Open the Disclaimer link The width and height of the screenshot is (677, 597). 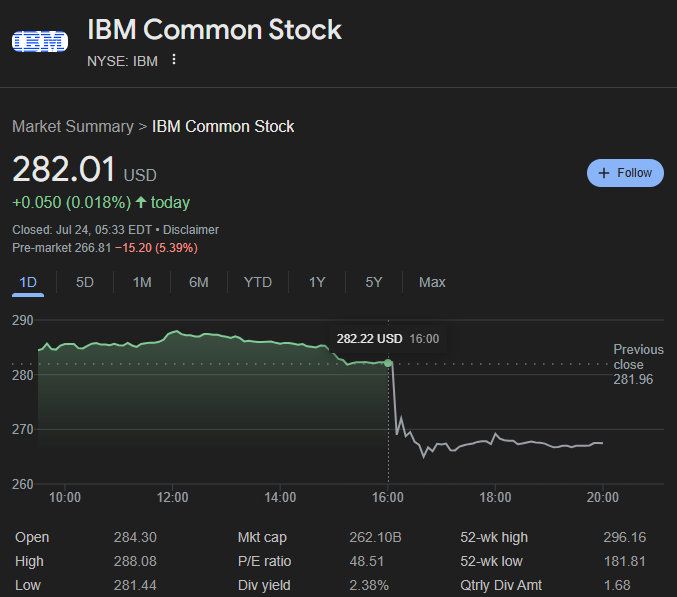point(191,230)
